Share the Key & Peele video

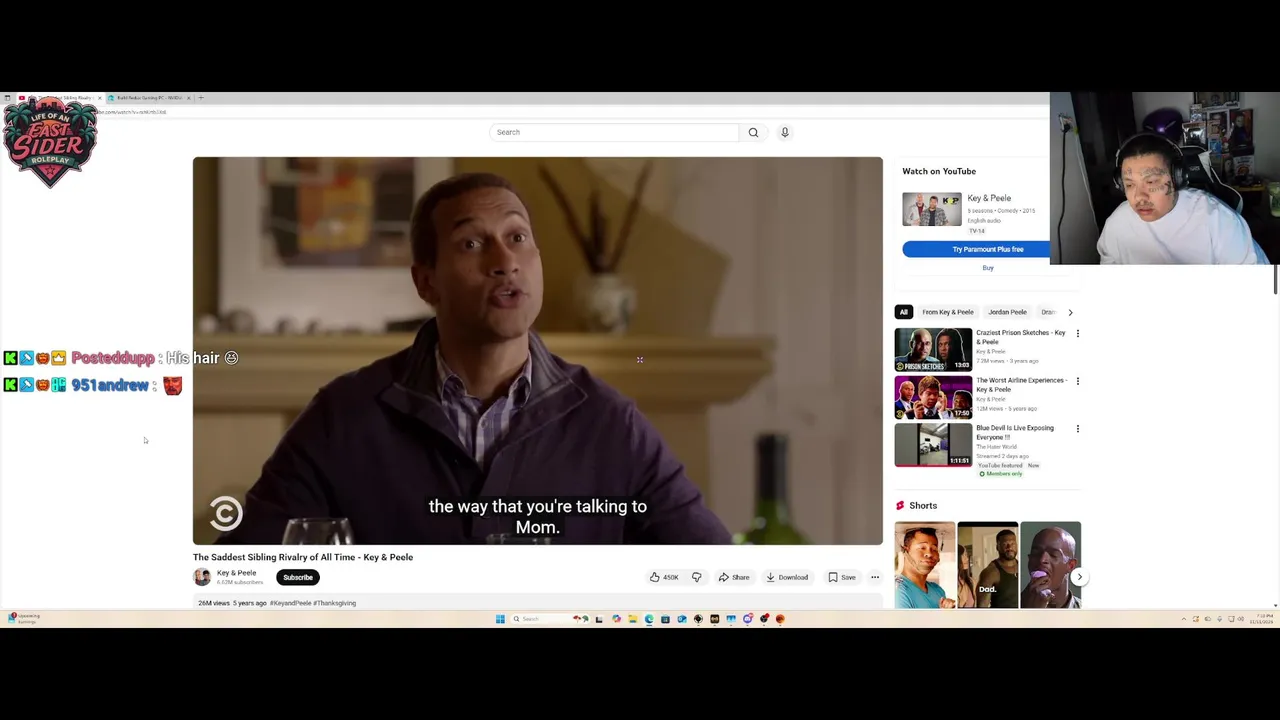point(734,577)
